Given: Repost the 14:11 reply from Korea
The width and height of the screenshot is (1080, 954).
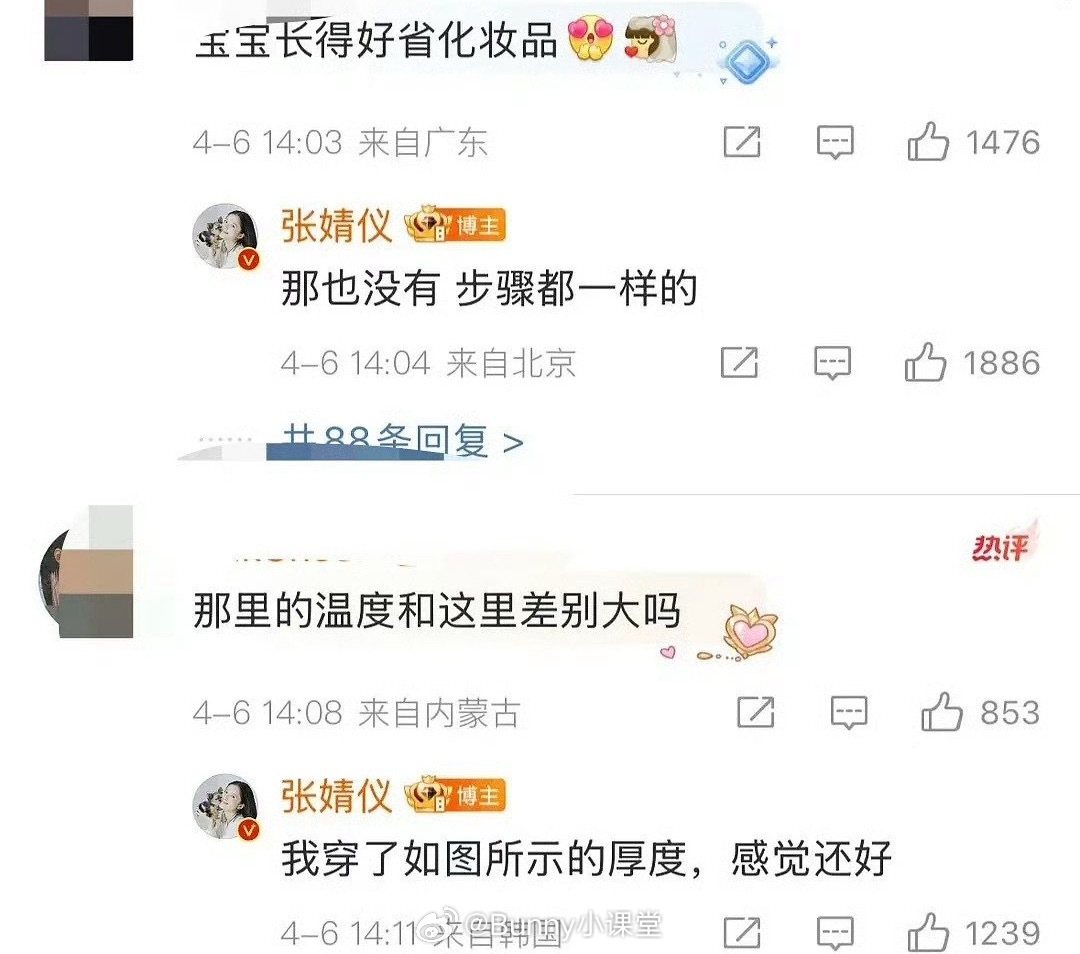Looking at the screenshot, I should point(742,933).
